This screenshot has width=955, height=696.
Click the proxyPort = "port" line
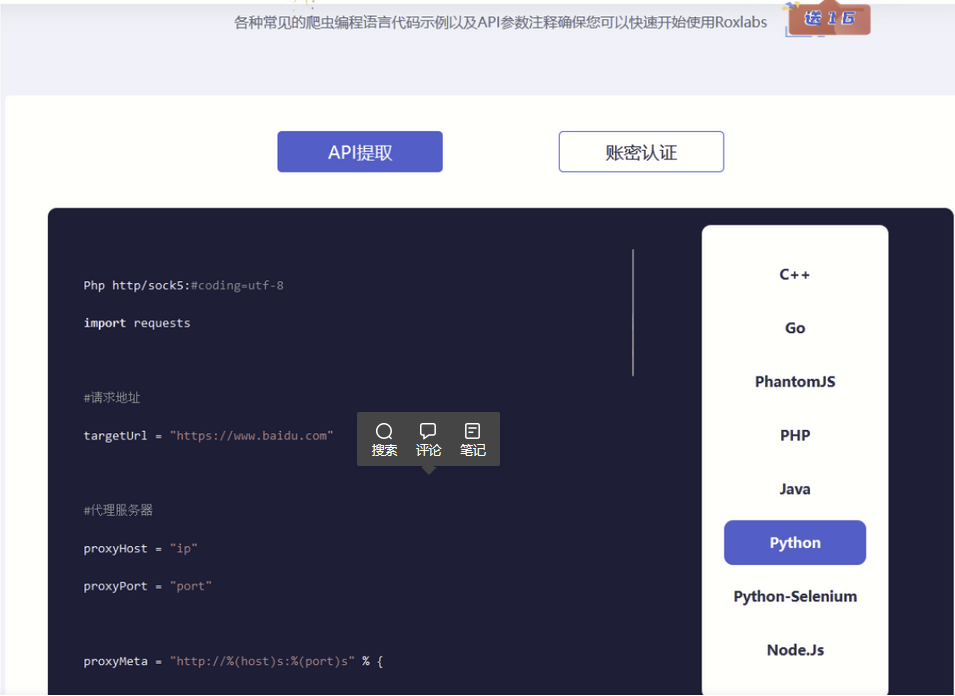pyautogui.click(x=147, y=586)
